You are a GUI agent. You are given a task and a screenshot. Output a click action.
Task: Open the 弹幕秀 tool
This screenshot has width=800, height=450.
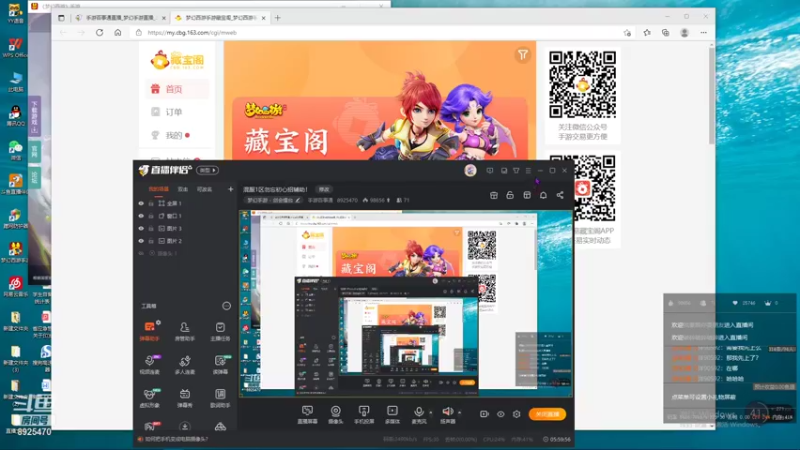point(185,397)
